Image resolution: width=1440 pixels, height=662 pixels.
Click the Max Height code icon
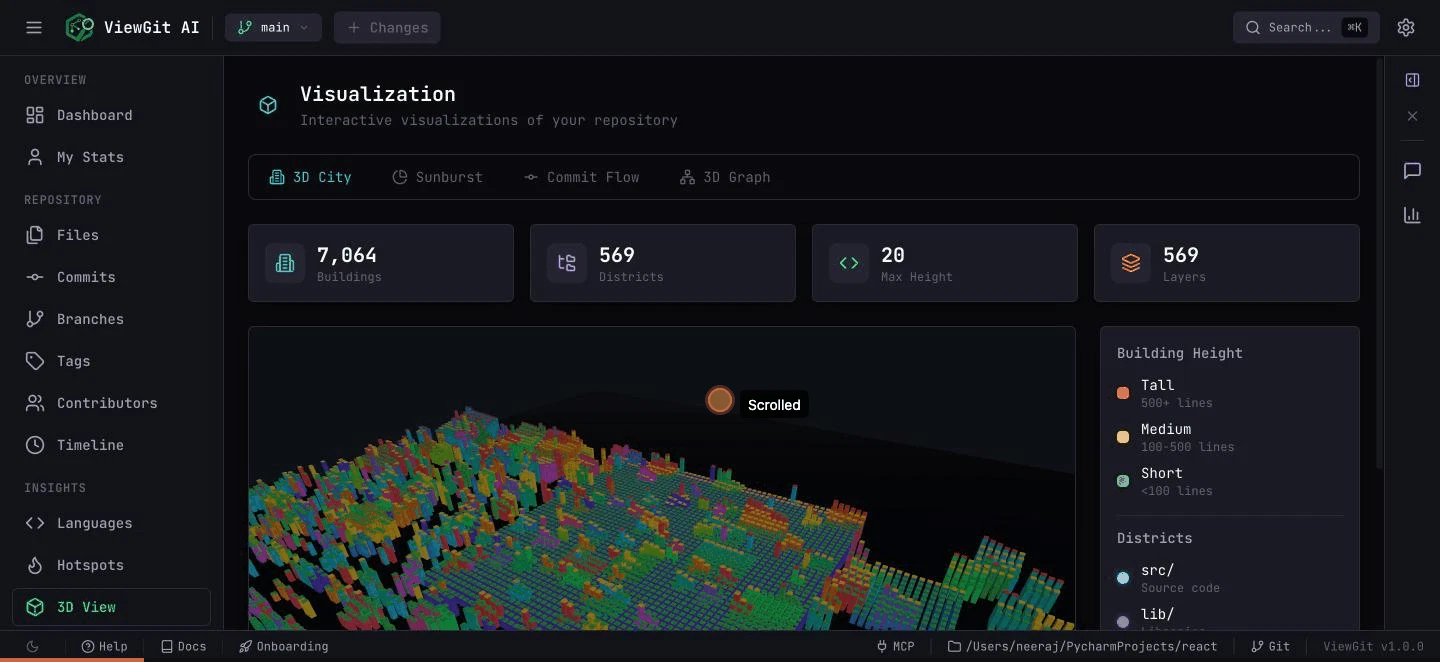(849, 263)
